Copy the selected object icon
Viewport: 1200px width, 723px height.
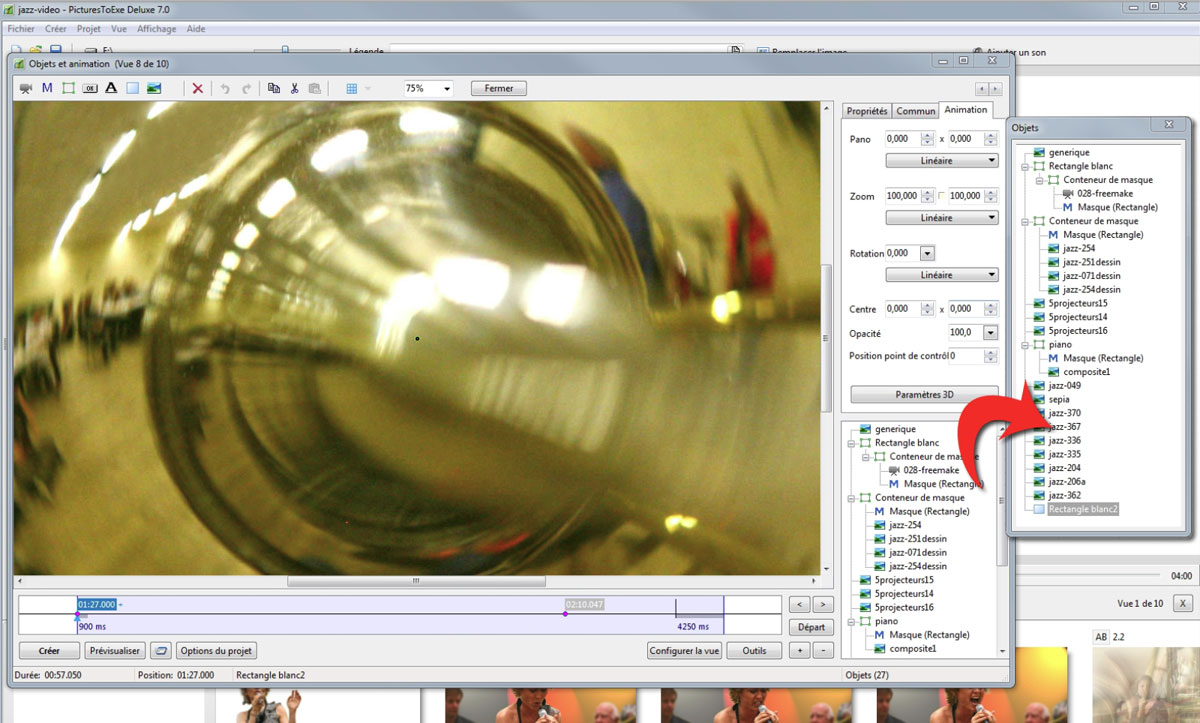tap(274, 88)
